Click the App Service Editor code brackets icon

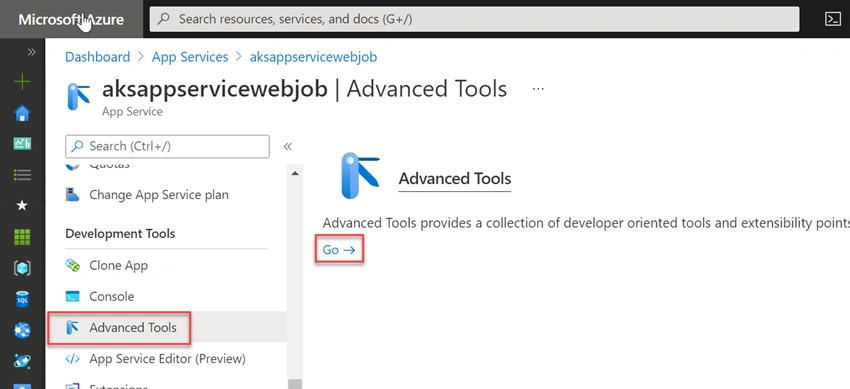72,359
